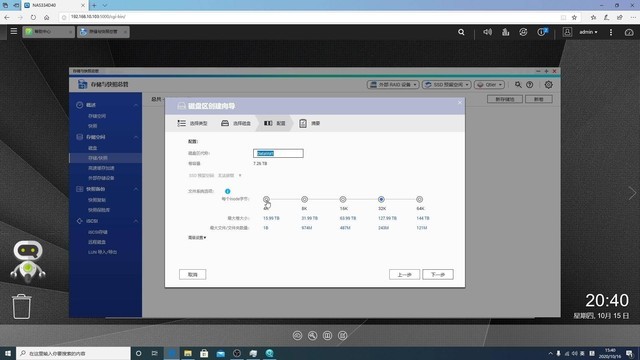Click the blue file system info icon
Viewport: 640px width, 360px height.
[x=227, y=191]
